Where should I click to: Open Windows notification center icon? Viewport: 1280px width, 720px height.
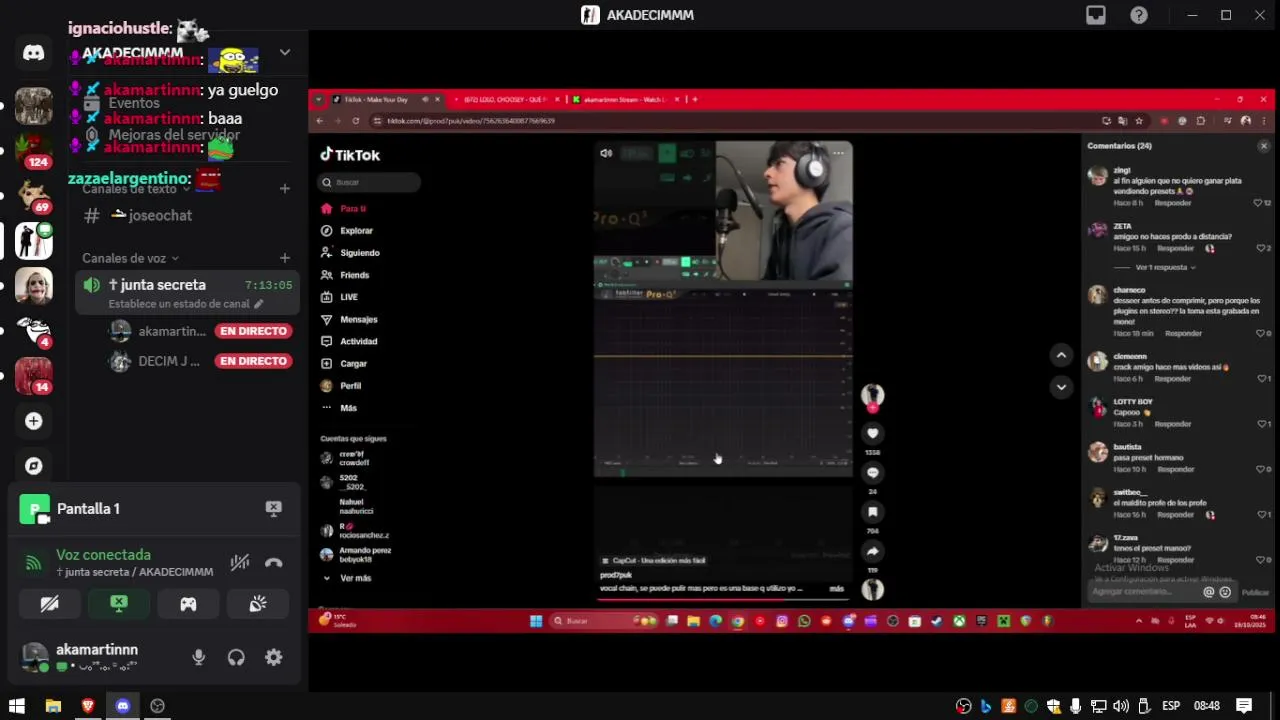pyautogui.click(x=1244, y=705)
